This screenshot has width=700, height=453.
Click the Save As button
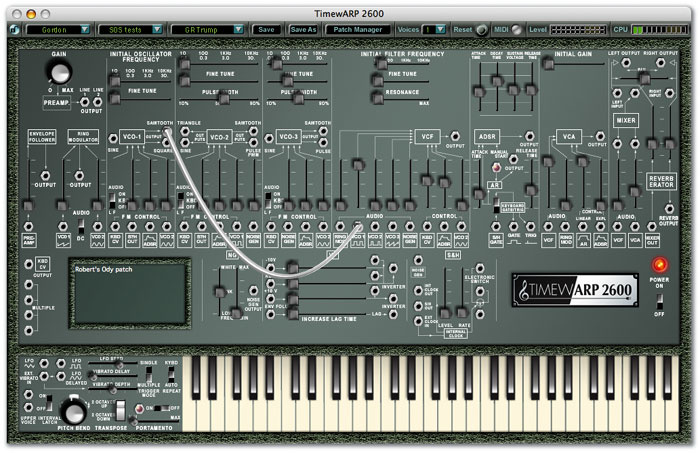coord(303,30)
